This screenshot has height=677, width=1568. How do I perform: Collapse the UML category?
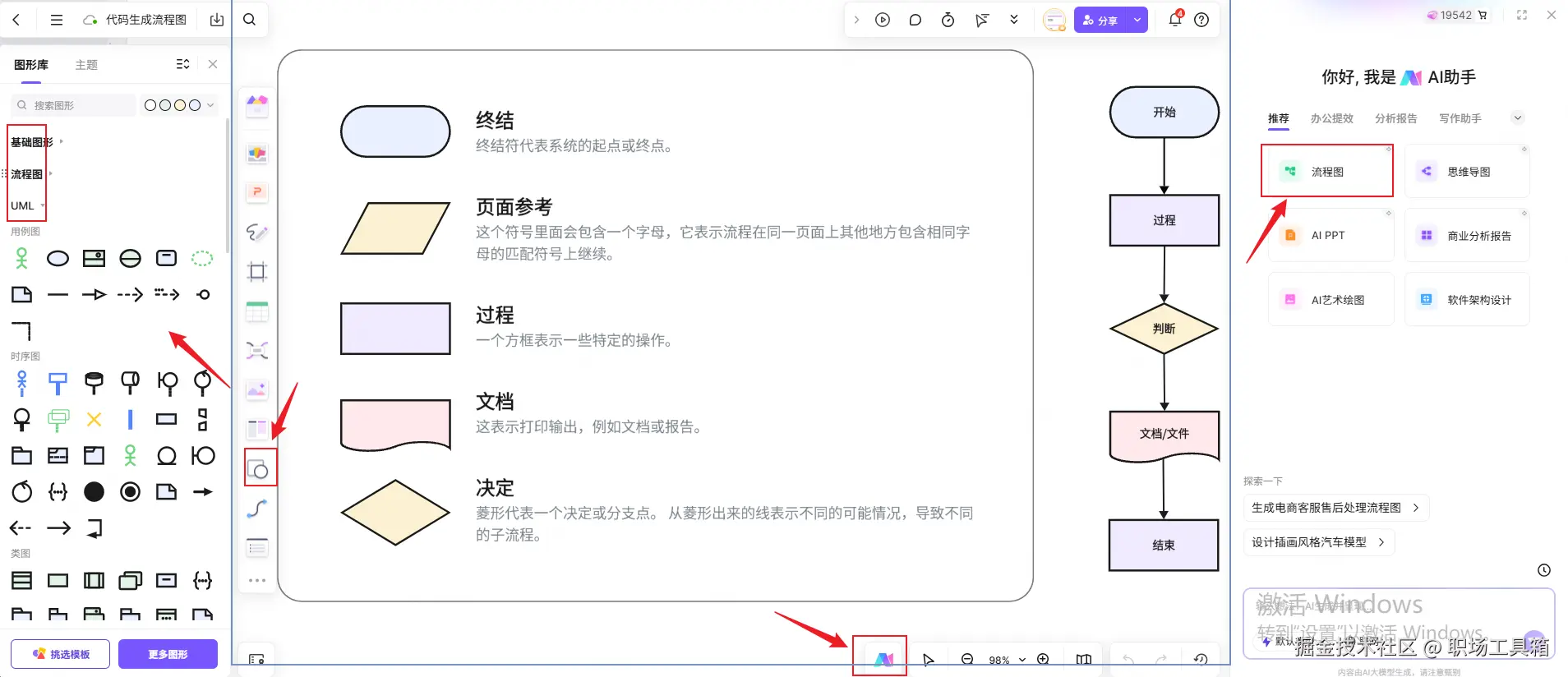pos(27,205)
